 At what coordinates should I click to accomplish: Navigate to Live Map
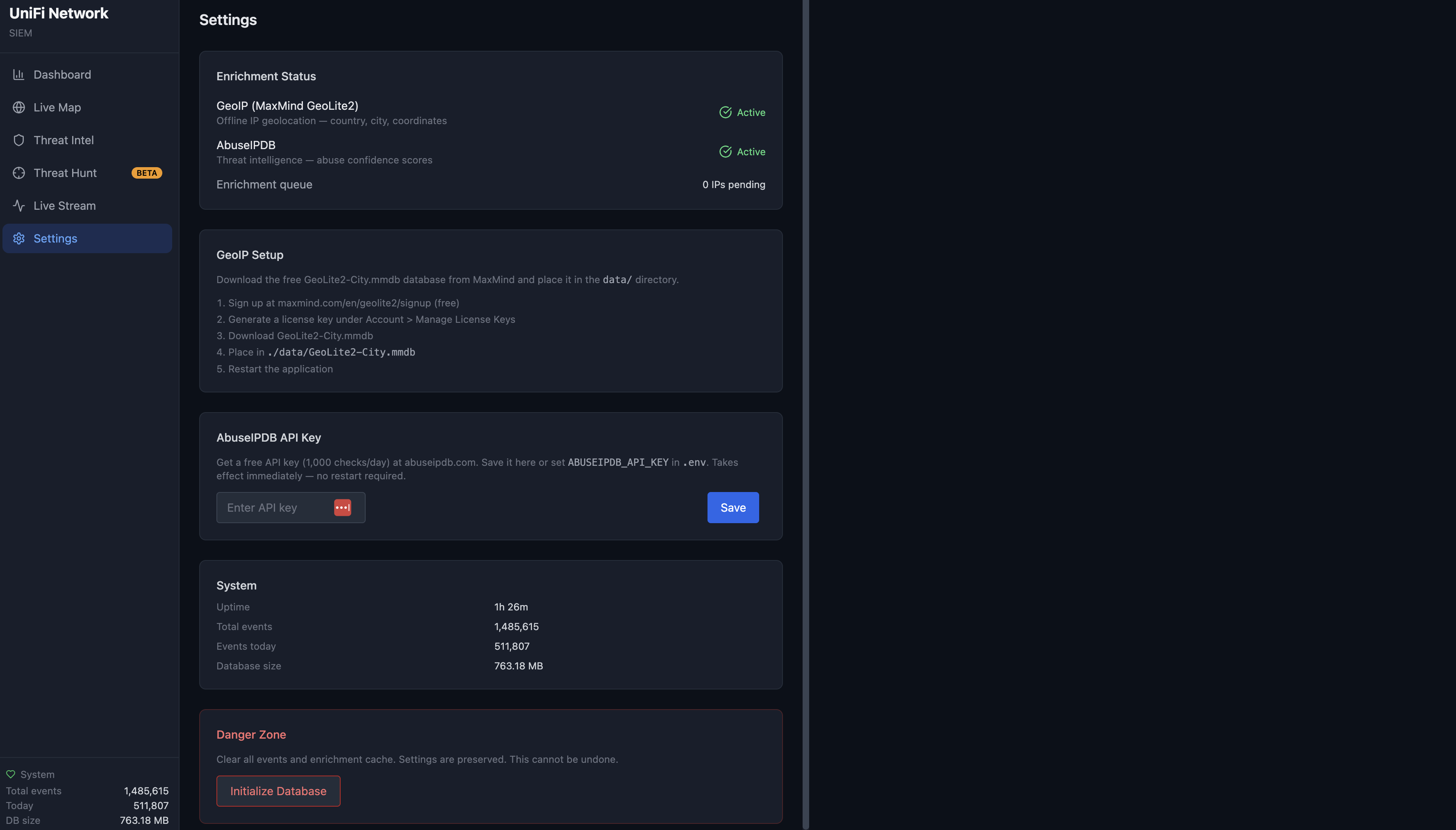pos(57,107)
